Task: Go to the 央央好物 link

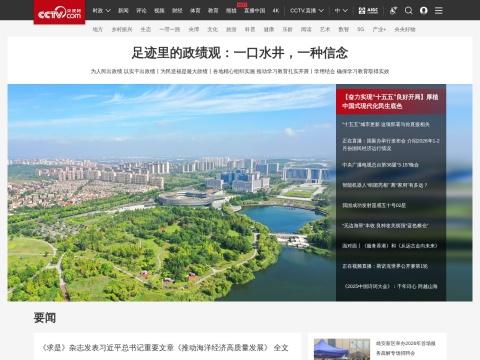Action: pyautogui.click(x=405, y=29)
